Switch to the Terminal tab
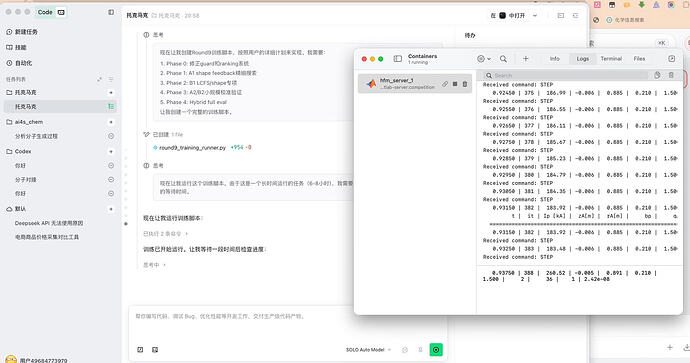Image resolution: width=690 pixels, height=363 pixels. coord(611,59)
